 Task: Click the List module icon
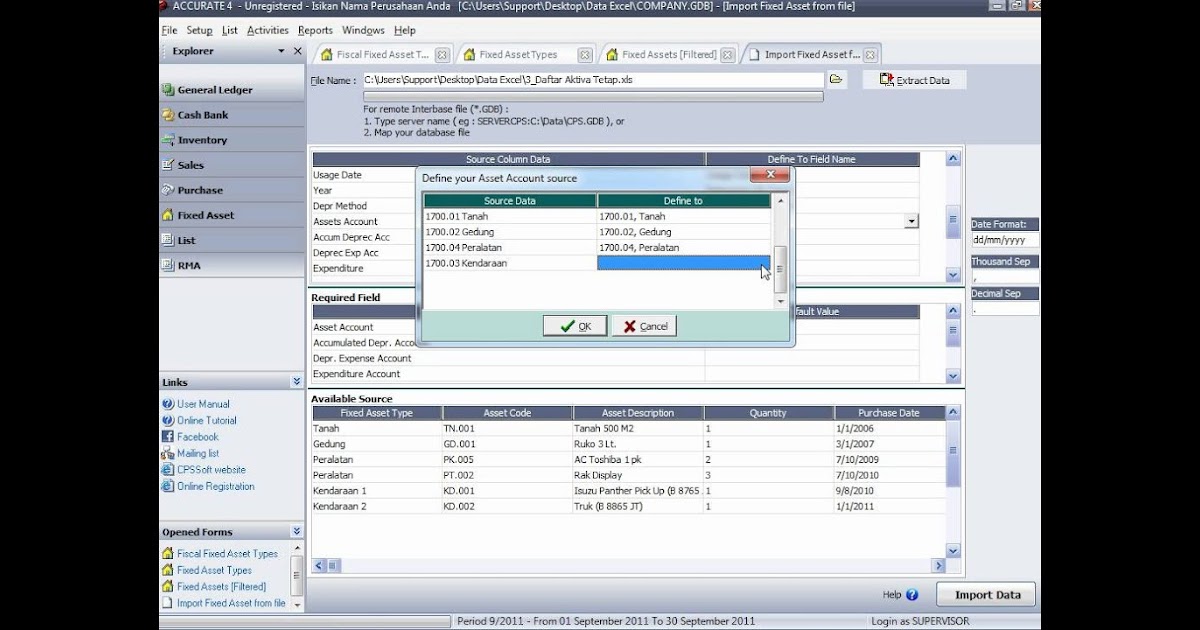coord(169,240)
